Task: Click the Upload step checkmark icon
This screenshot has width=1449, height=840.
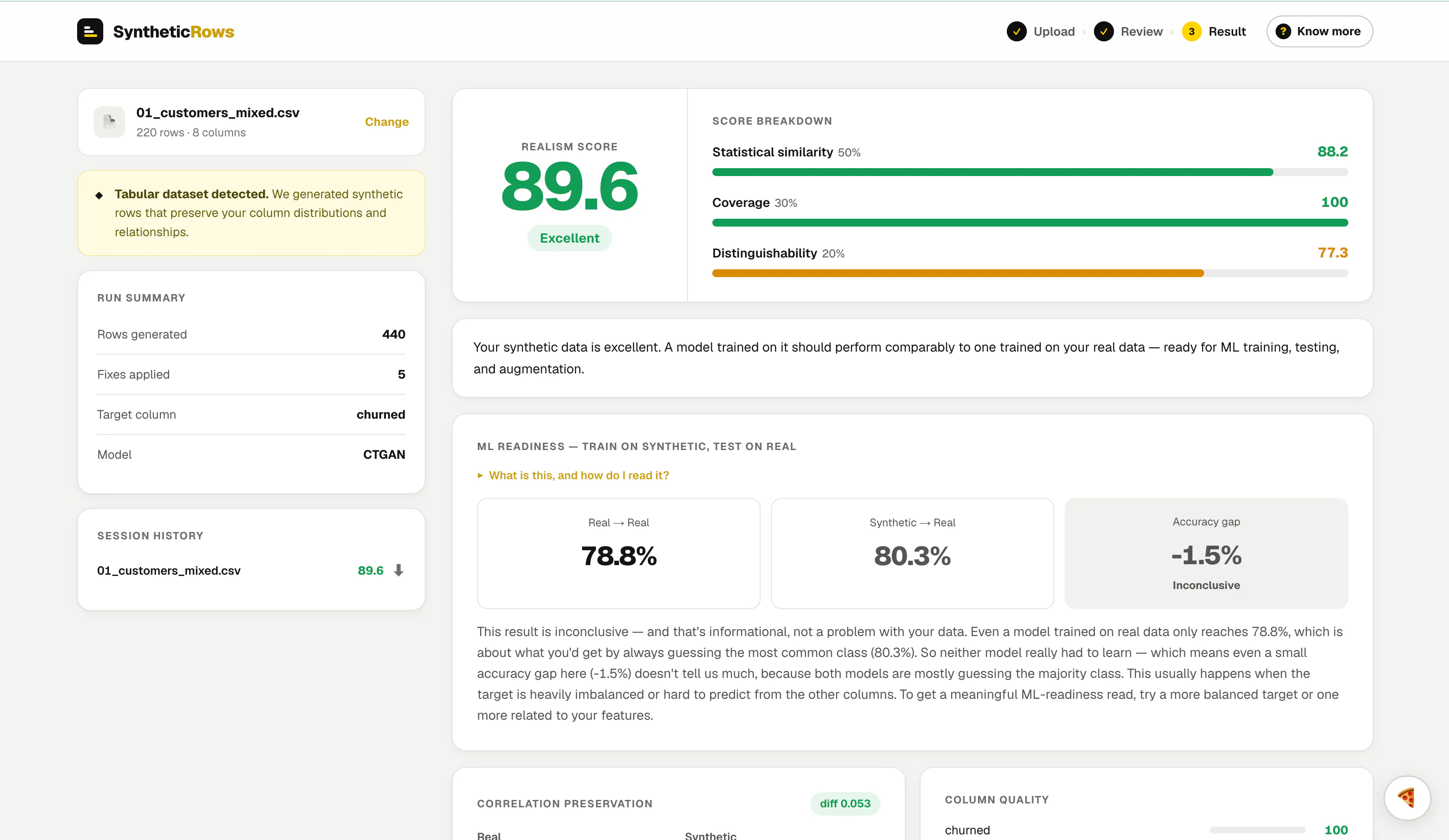Action: click(x=1016, y=31)
